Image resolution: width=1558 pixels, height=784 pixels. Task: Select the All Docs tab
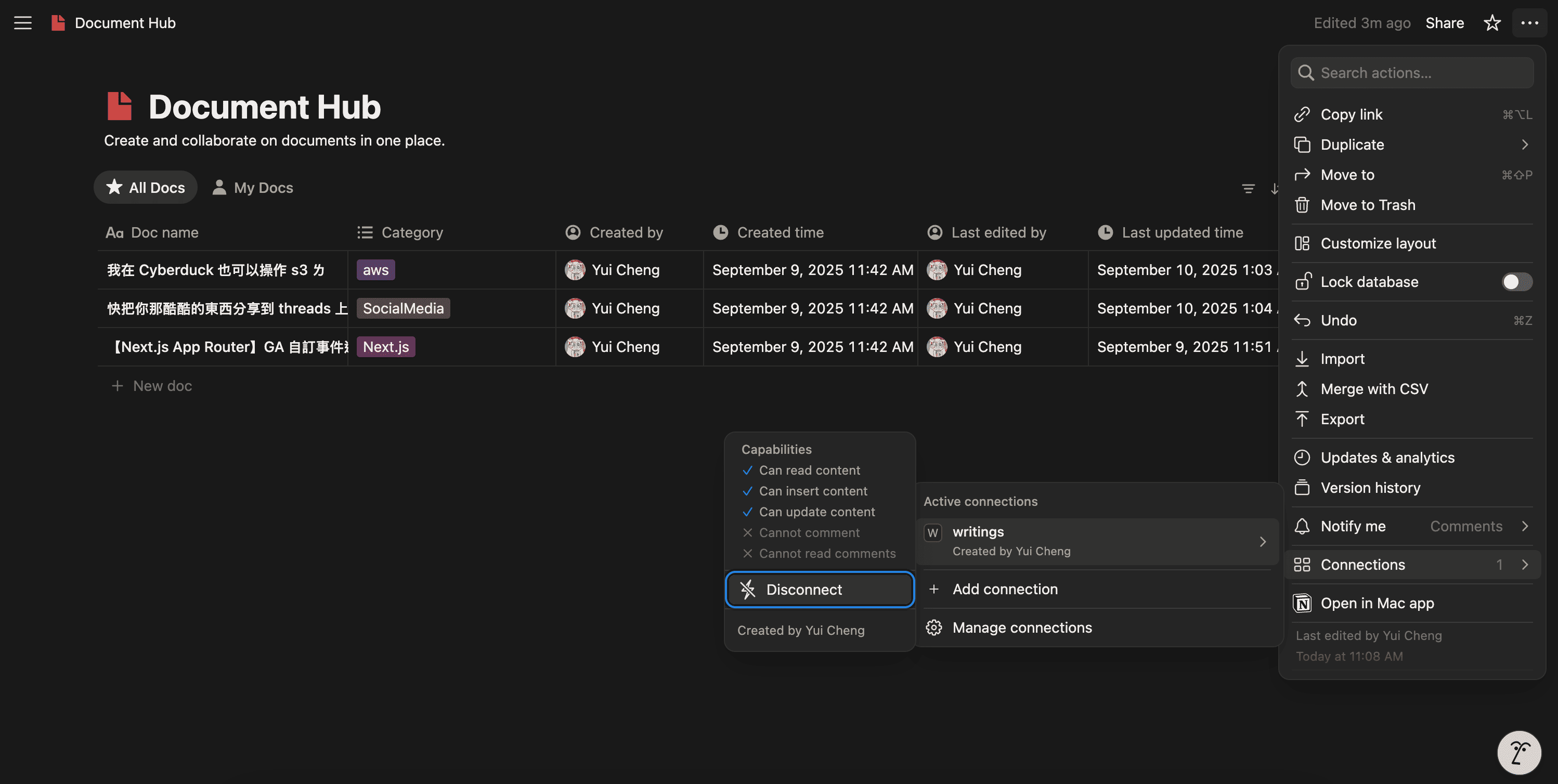tap(146, 187)
